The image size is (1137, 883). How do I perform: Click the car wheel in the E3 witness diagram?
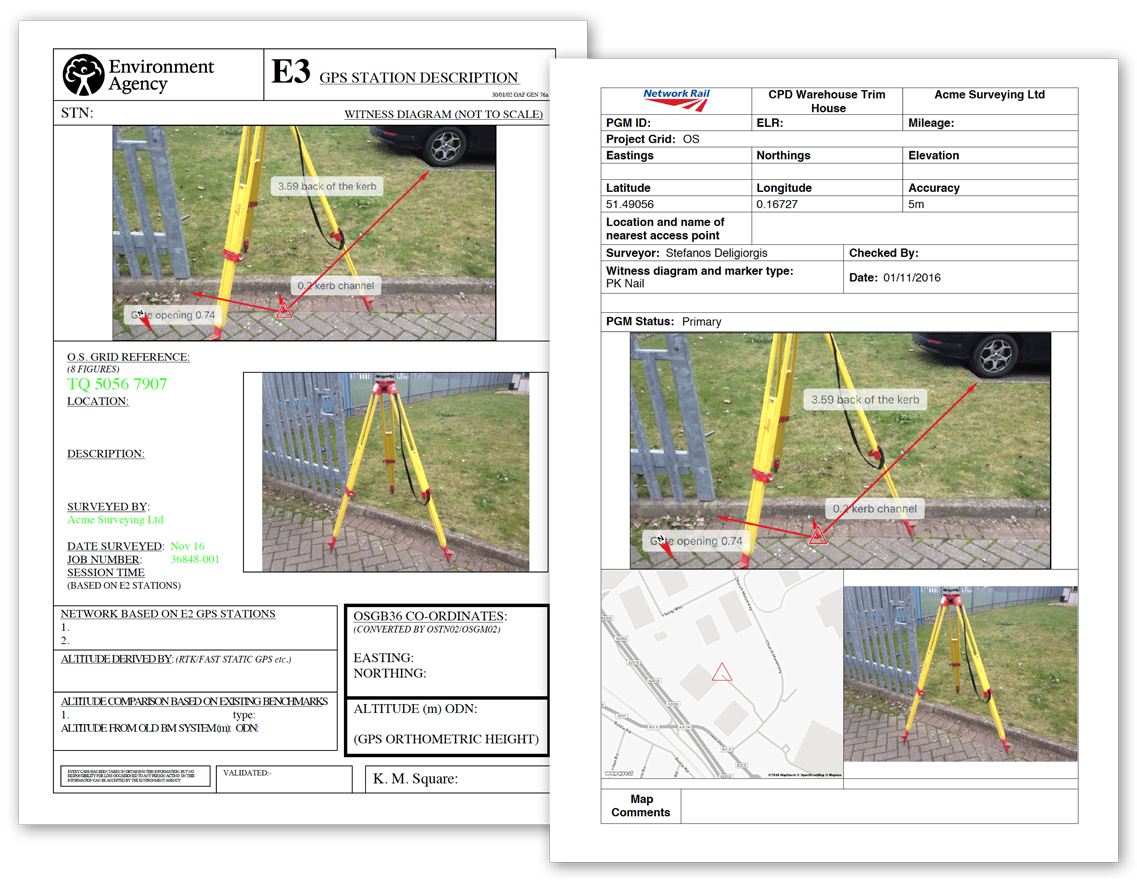[x=445, y=147]
